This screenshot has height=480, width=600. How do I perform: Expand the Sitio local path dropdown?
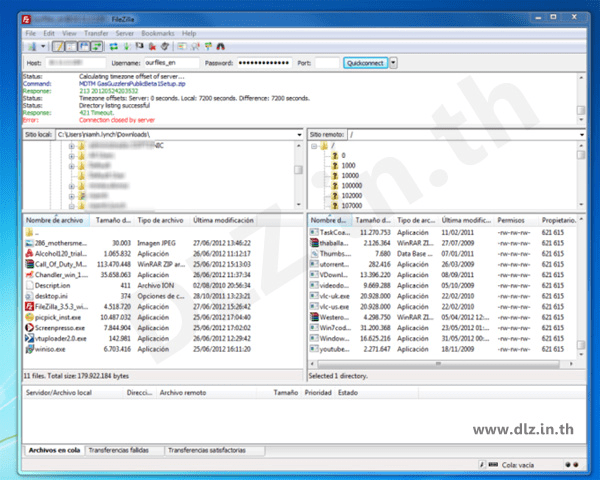tap(297, 133)
